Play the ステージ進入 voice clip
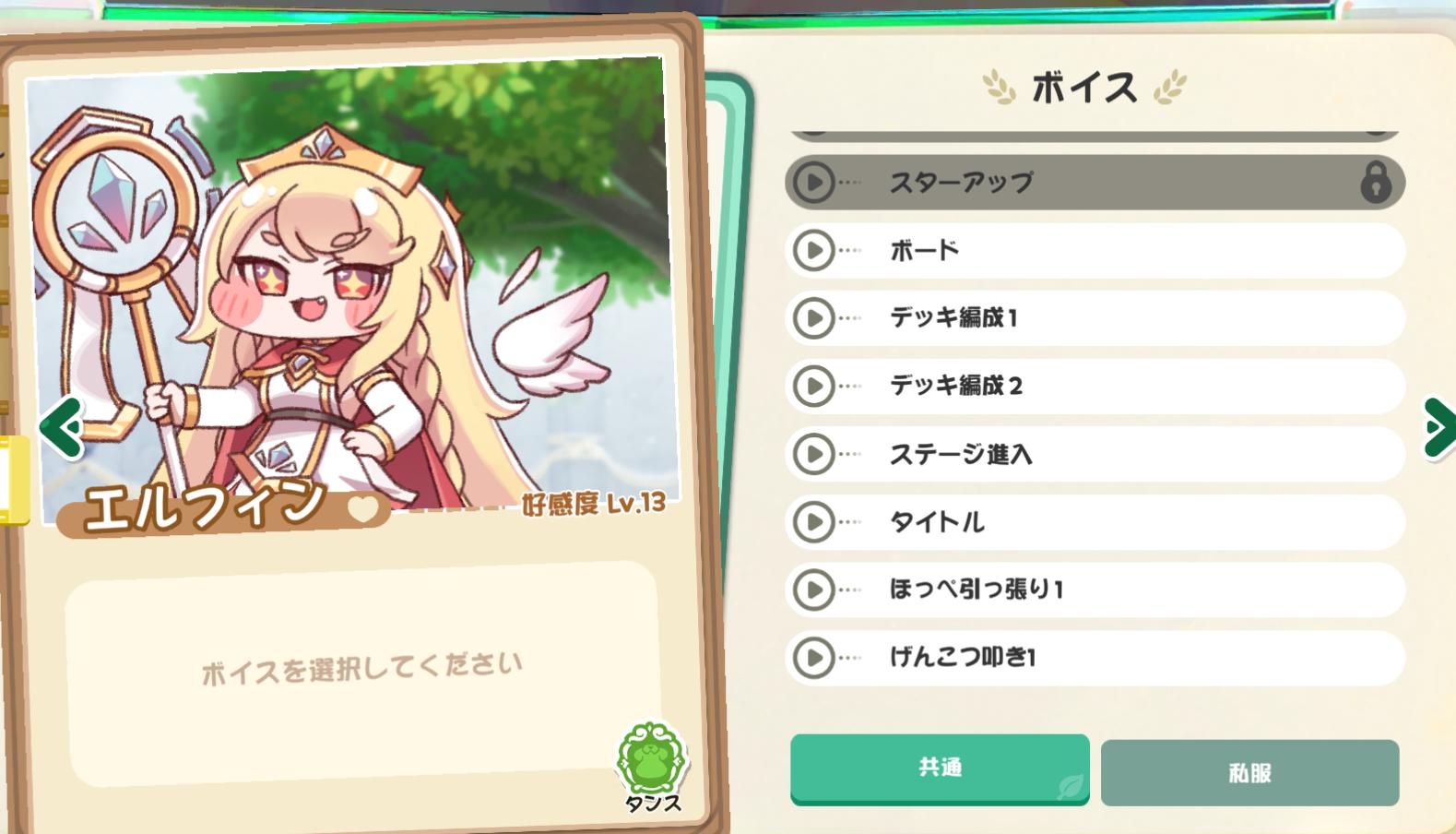The height and width of the screenshot is (834, 1456). coord(813,454)
